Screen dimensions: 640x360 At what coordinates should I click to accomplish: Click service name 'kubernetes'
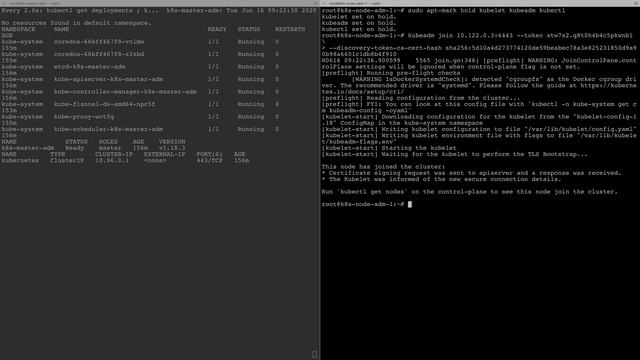tap(20, 161)
